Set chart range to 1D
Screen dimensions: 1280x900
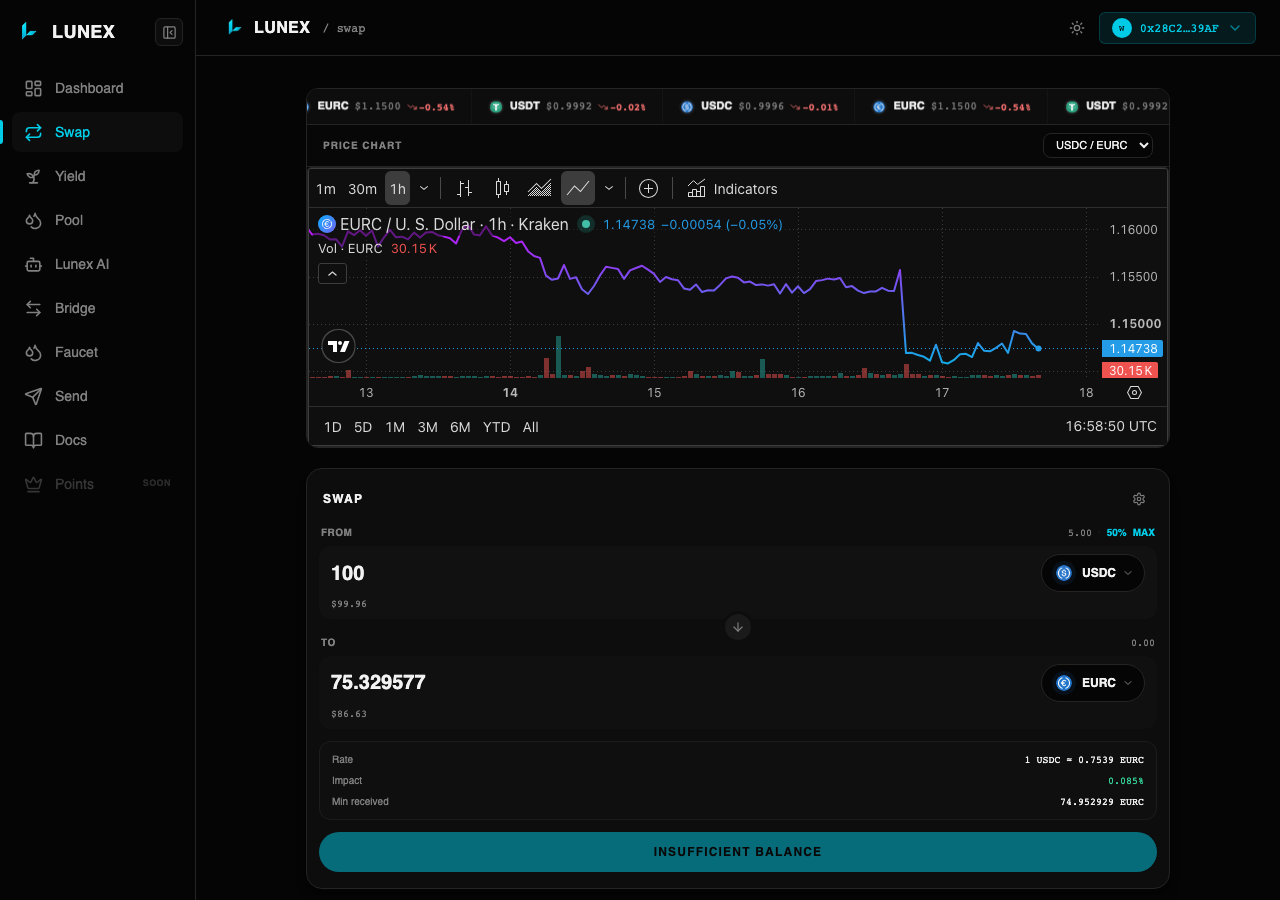[333, 427]
